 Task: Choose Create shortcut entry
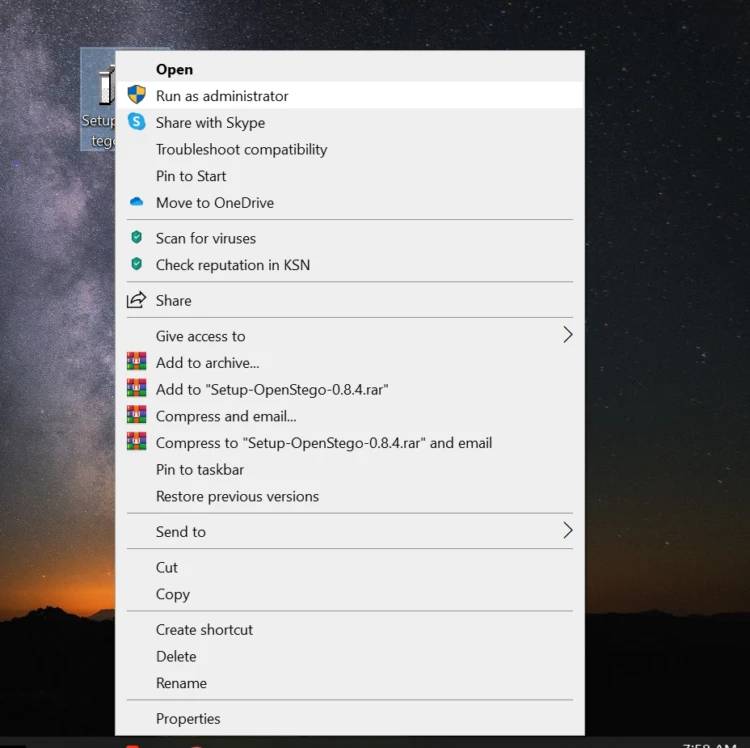click(x=204, y=629)
